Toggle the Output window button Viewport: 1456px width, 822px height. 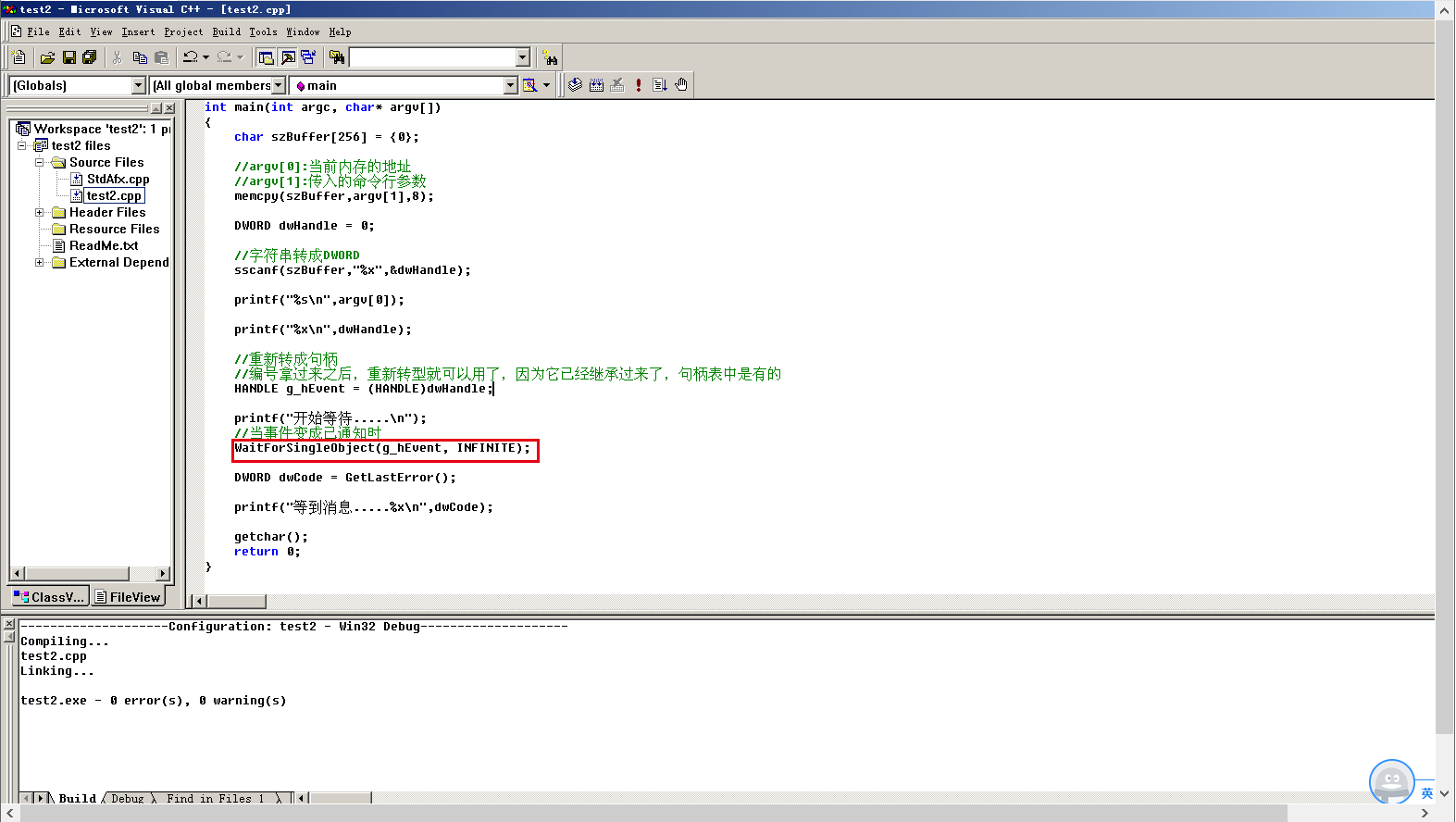point(288,57)
